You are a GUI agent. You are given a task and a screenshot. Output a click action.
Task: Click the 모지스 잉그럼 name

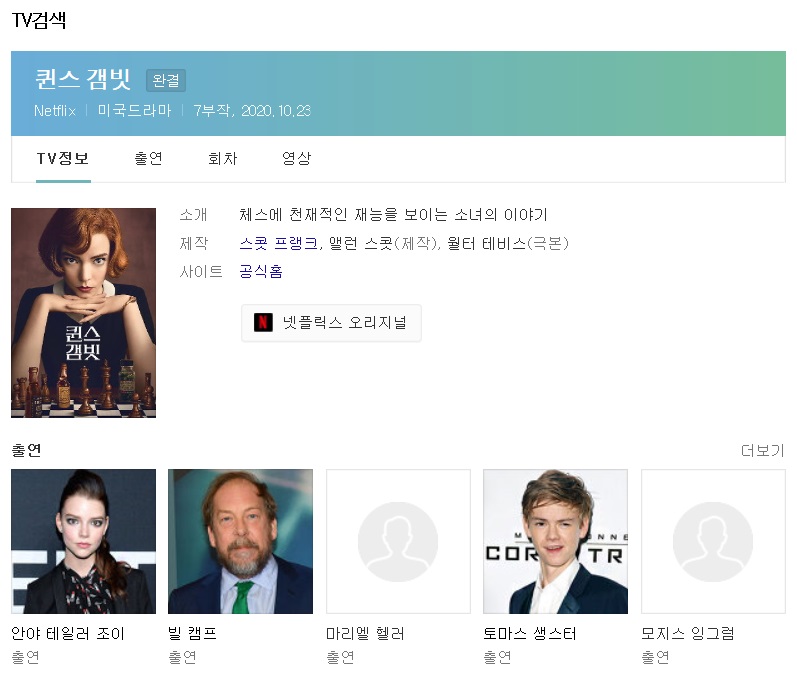pos(688,634)
